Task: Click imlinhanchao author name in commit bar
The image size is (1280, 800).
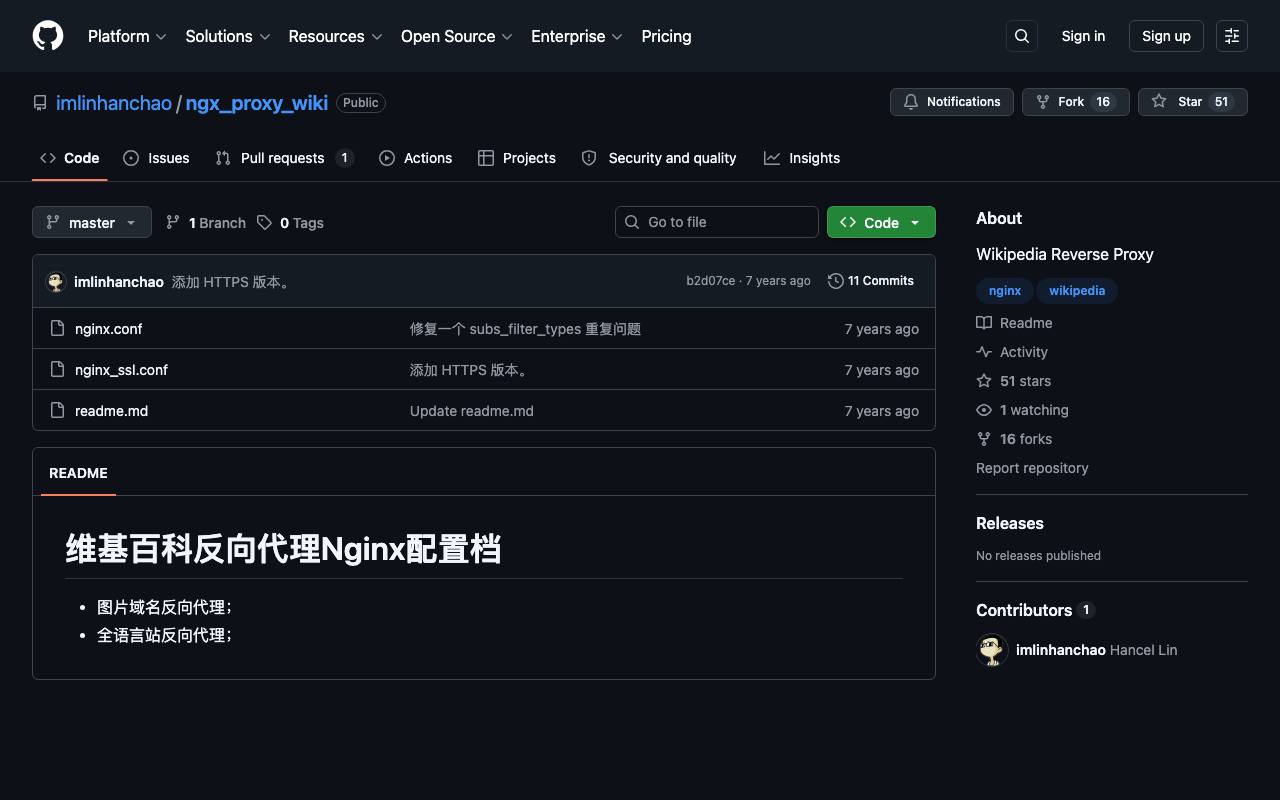Action: click(119, 282)
